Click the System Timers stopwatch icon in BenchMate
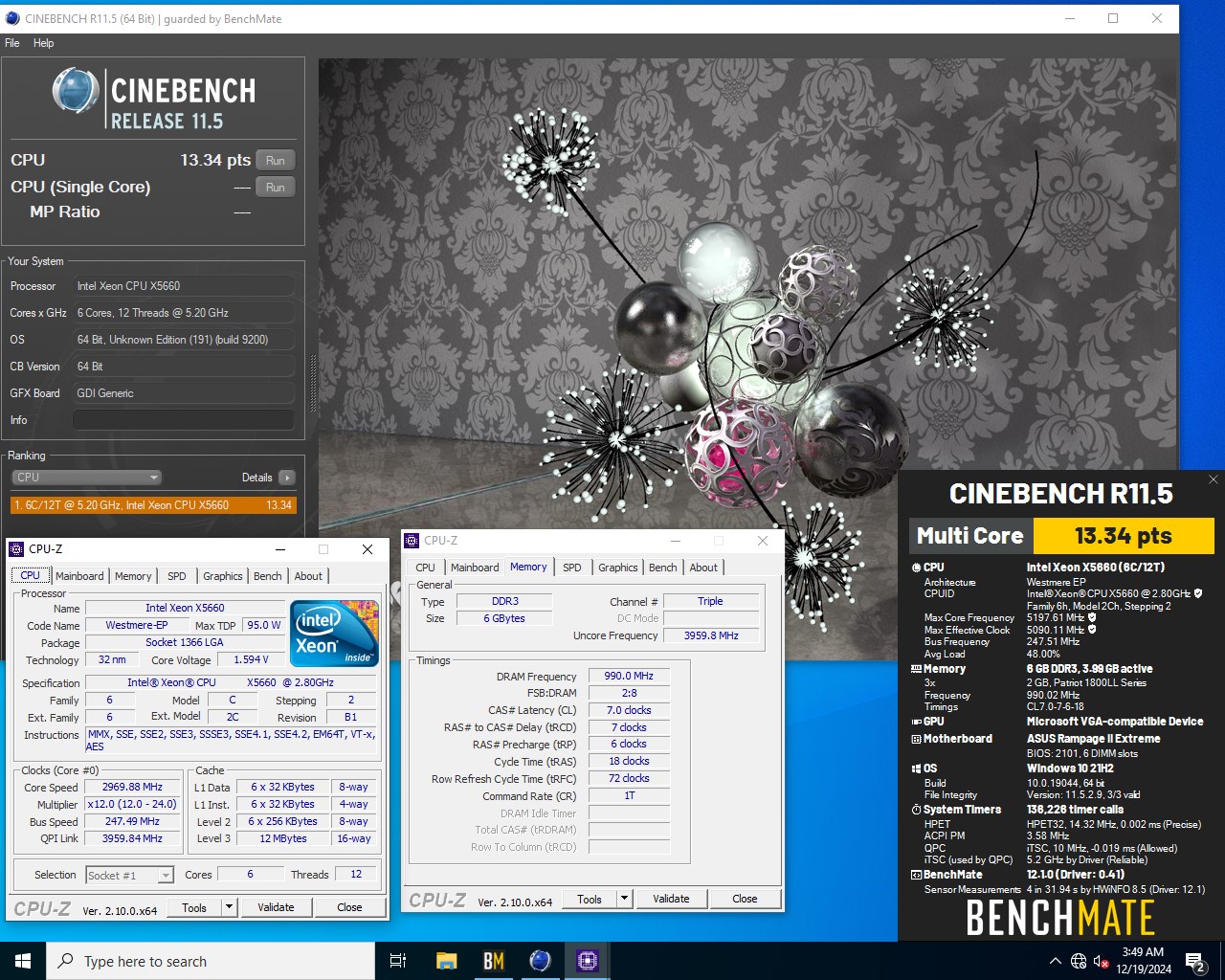1225x980 pixels. click(x=916, y=810)
